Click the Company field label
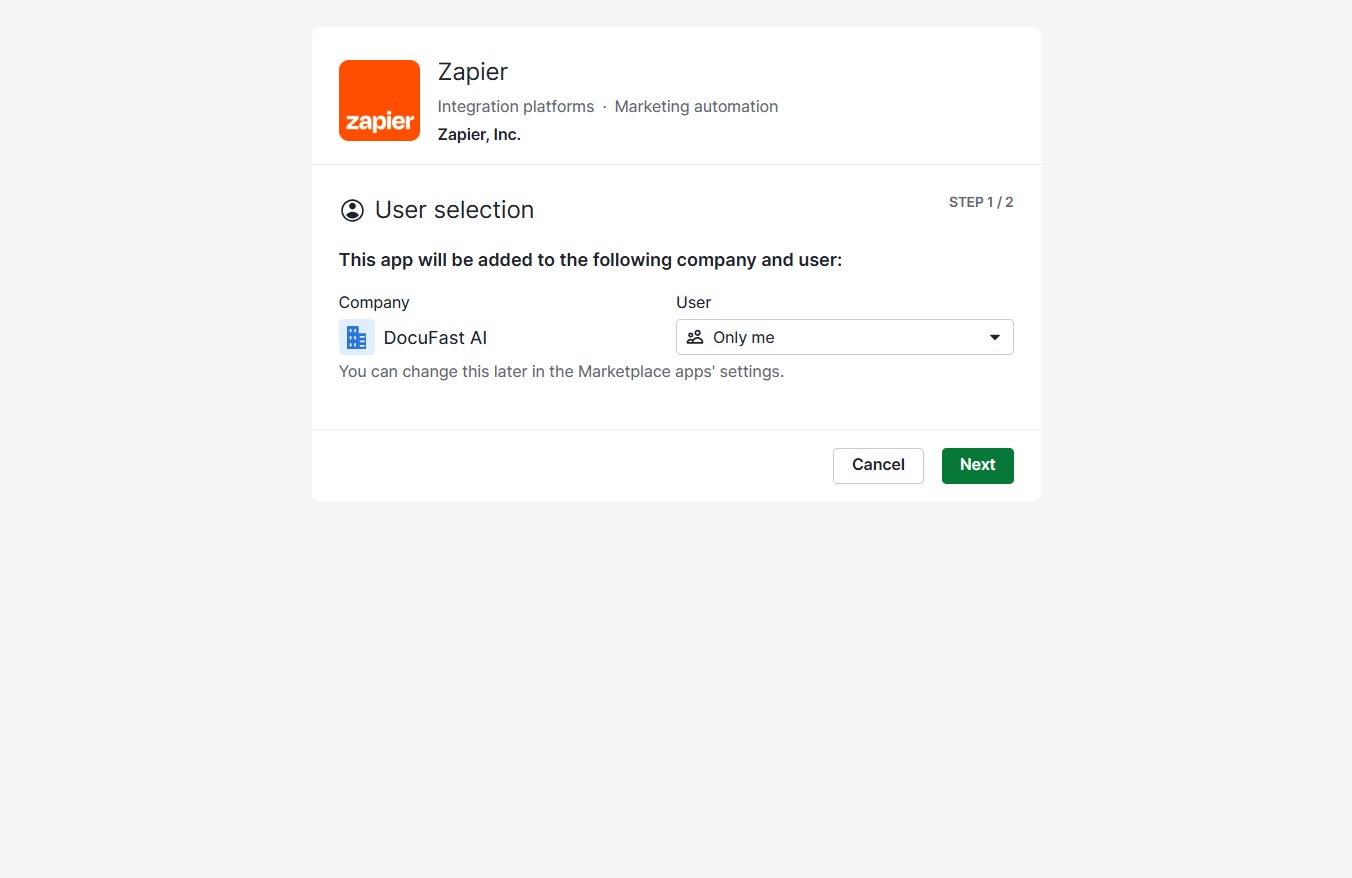Viewport: 1352px width, 878px height. [374, 302]
